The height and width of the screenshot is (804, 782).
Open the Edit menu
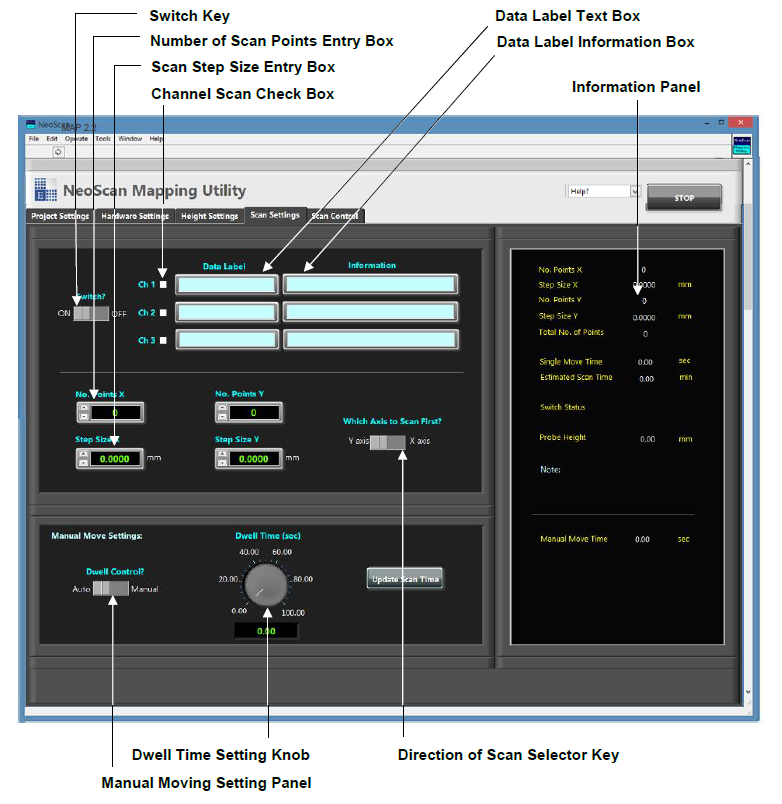pyautogui.click(x=52, y=138)
